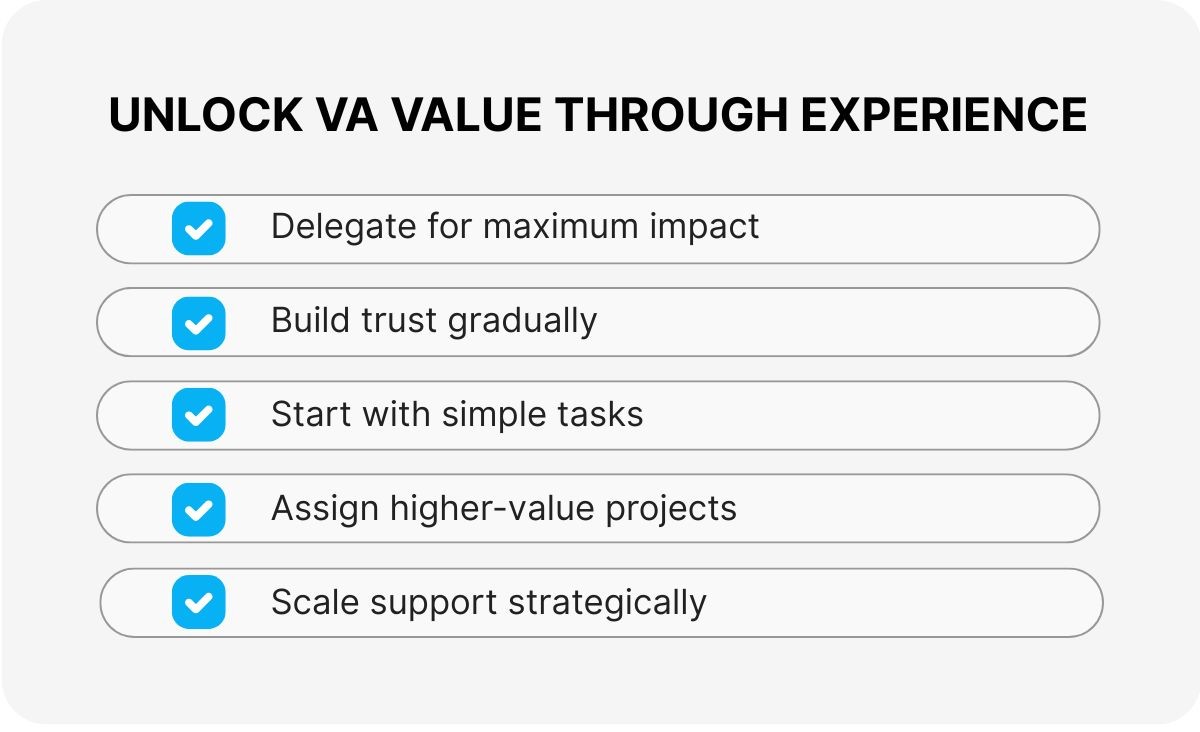Click the 'Build trust gradually' list label
The width and height of the screenshot is (1200, 732).
[434, 321]
